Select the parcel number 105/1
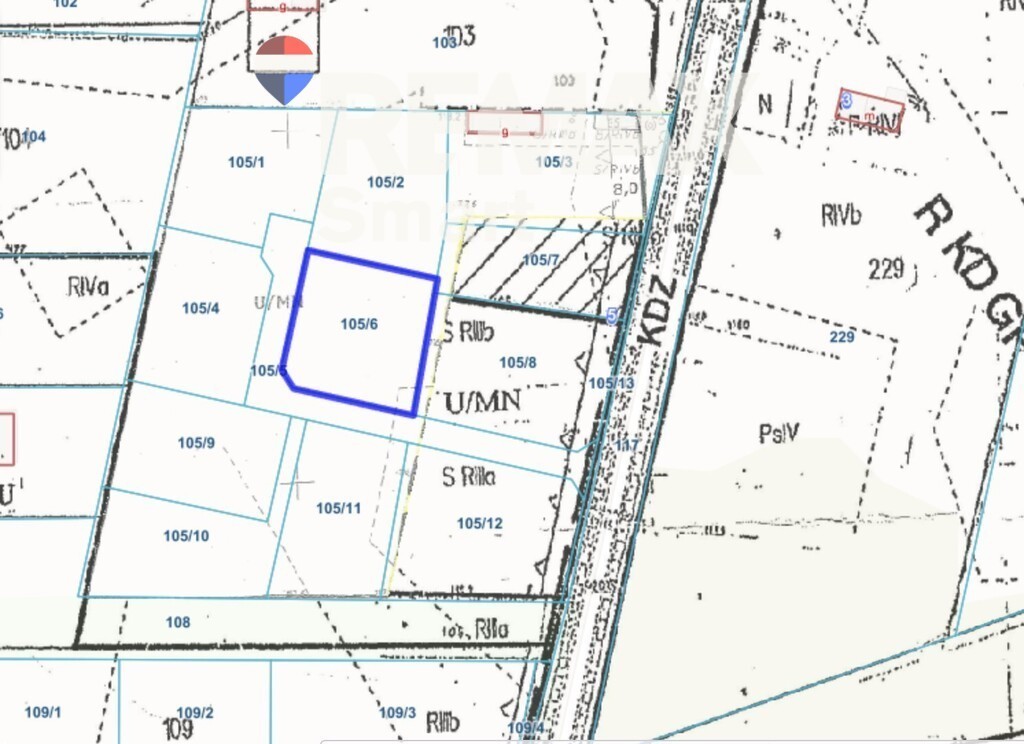The height and width of the screenshot is (744, 1024). pyautogui.click(x=246, y=162)
